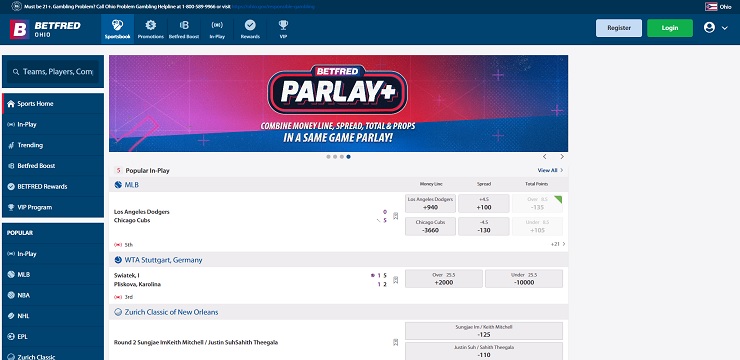Open the Sportsbook tab
740x360 pixels.
[x=118, y=29]
